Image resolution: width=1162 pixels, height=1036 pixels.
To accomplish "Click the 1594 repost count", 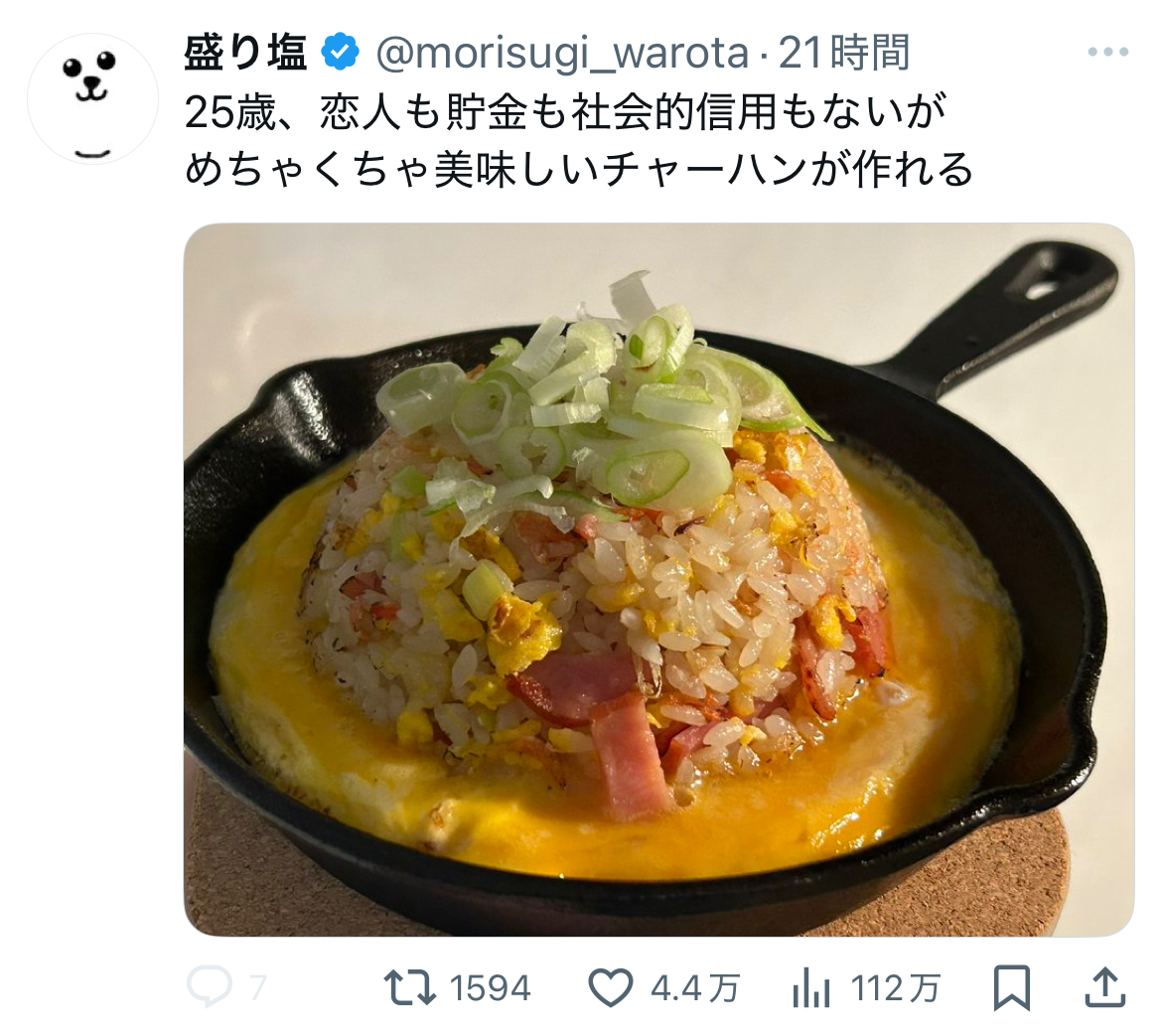I will pyautogui.click(x=490, y=988).
